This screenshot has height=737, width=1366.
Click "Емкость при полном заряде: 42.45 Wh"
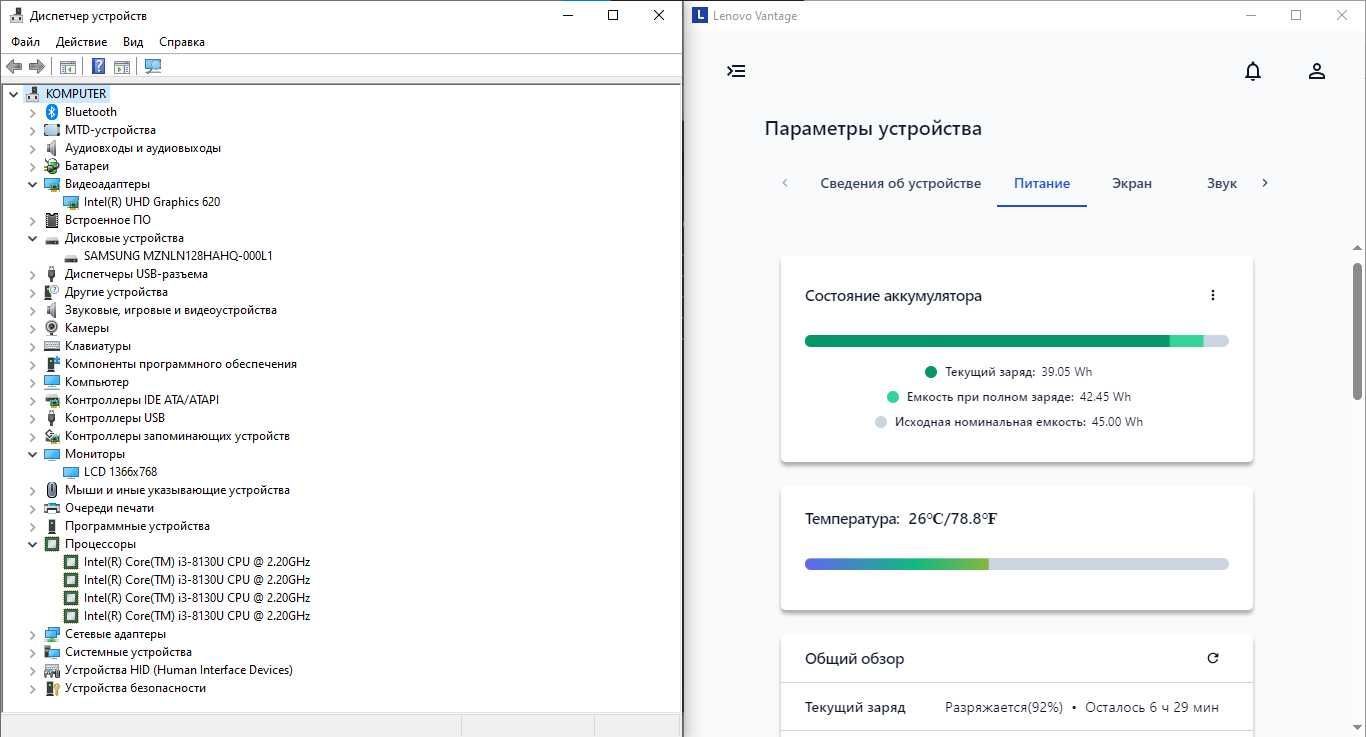(x=1019, y=397)
